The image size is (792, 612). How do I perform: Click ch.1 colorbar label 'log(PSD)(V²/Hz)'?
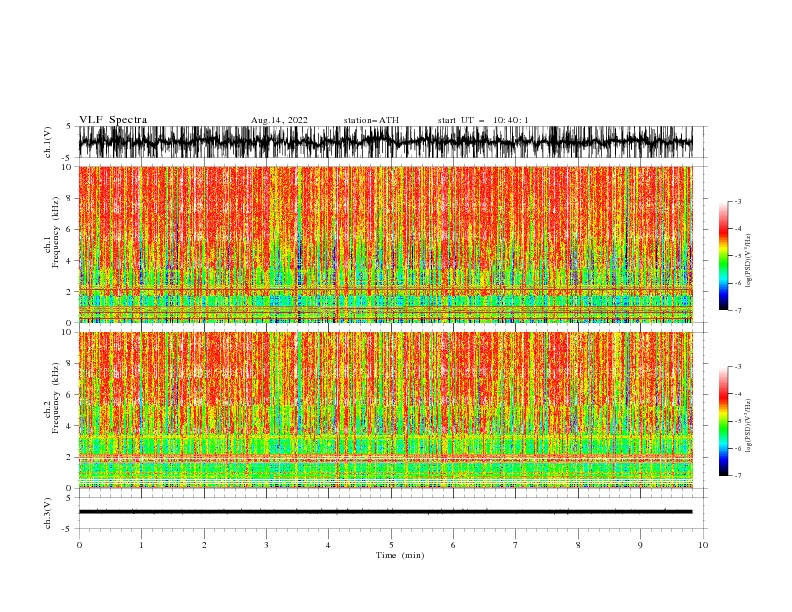(749, 261)
